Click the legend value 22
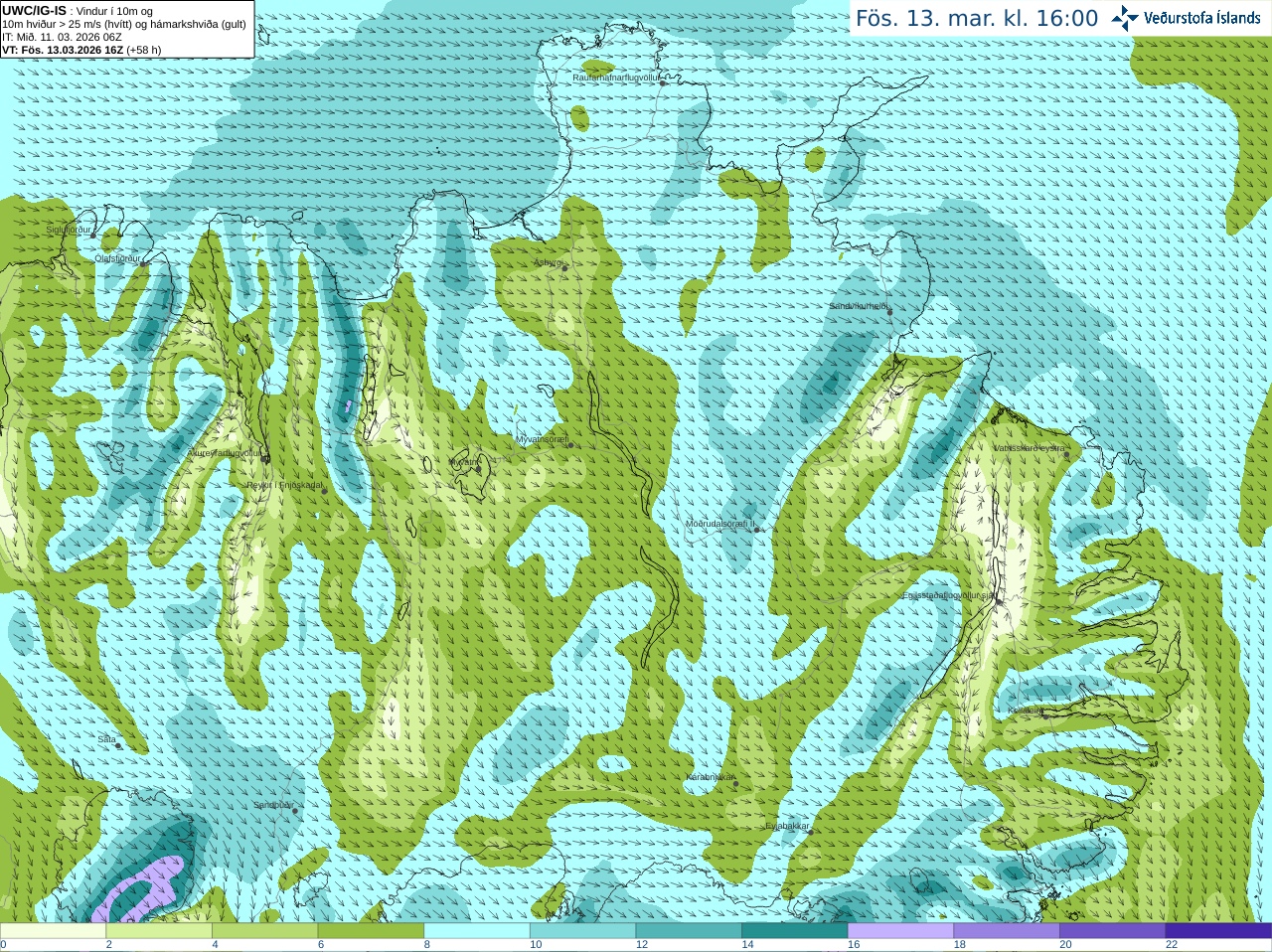The width and height of the screenshot is (1272, 952). (x=1172, y=945)
